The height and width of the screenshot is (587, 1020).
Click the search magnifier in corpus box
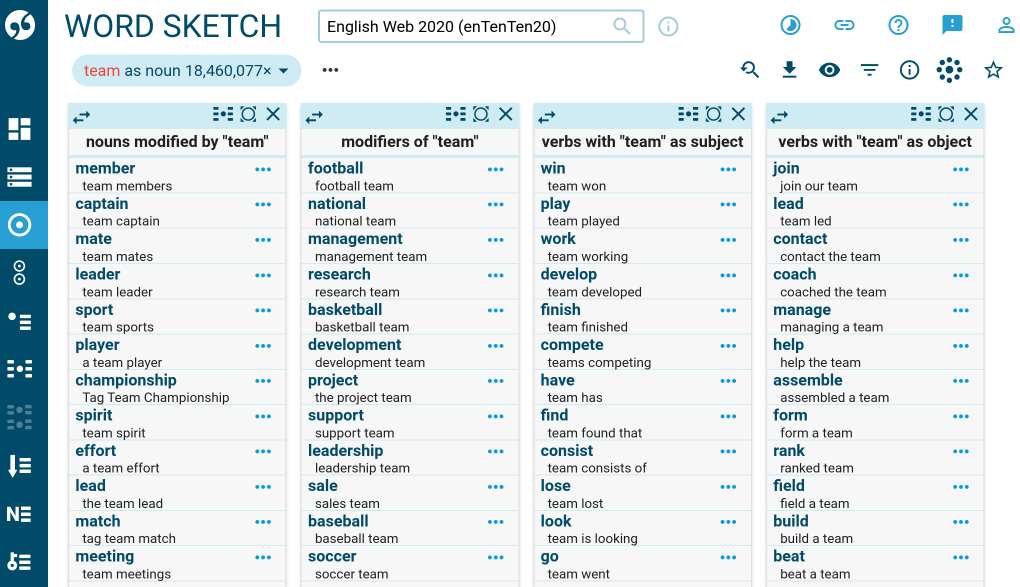click(x=622, y=26)
